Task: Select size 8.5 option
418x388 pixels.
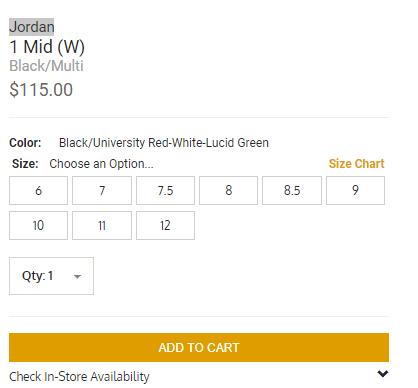Action: coord(292,191)
